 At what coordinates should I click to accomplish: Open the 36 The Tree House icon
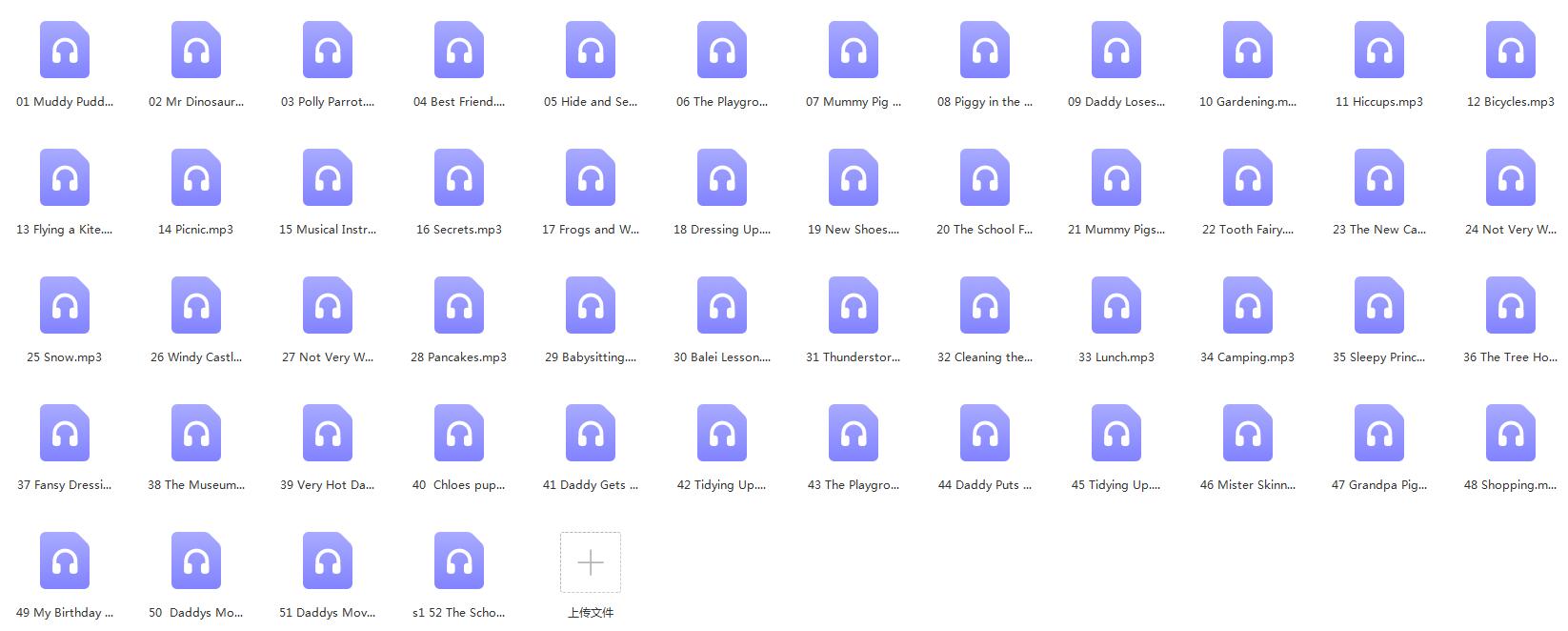pos(1511,305)
